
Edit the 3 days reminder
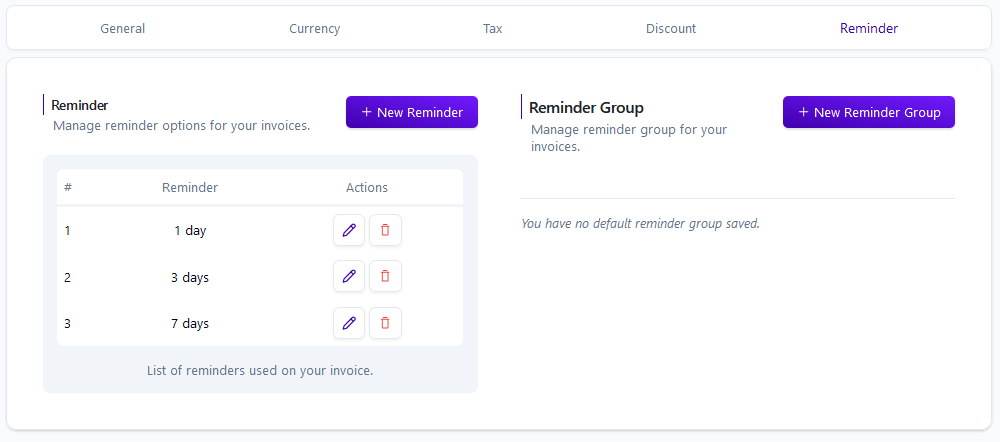349,276
